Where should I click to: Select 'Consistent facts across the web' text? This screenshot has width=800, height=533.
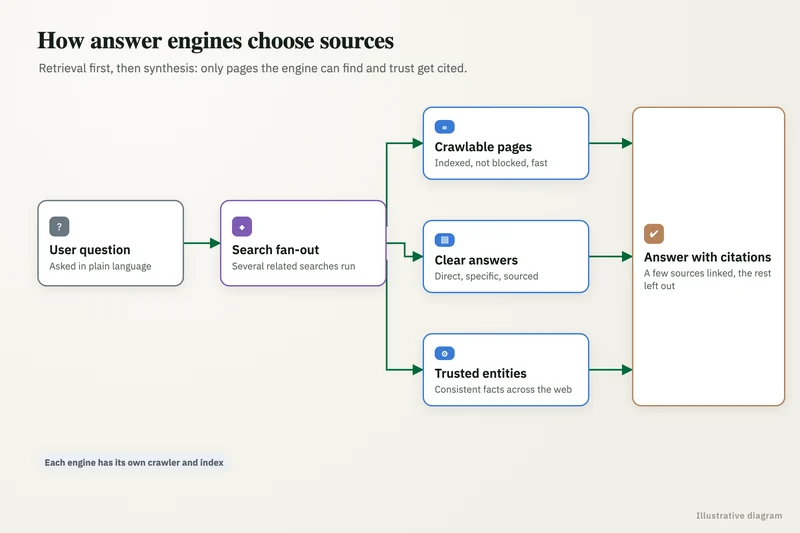503,389
